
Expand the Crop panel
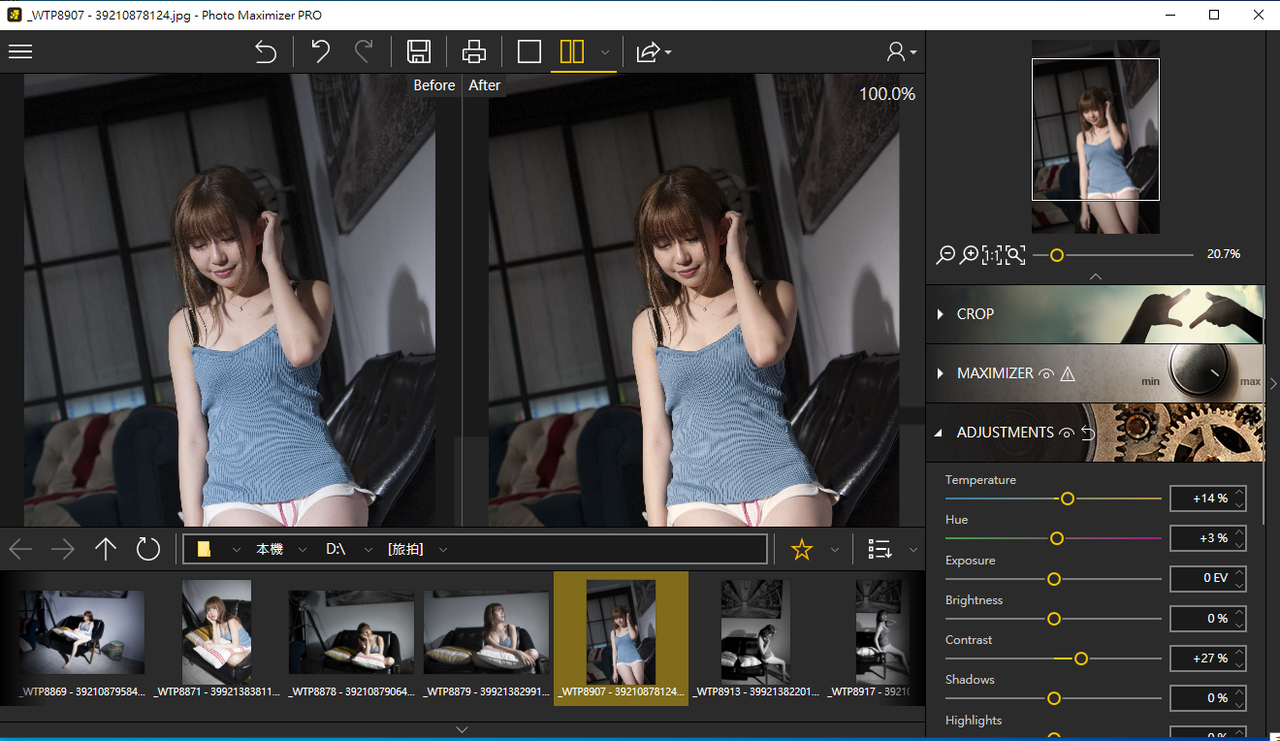pyautogui.click(x=941, y=314)
